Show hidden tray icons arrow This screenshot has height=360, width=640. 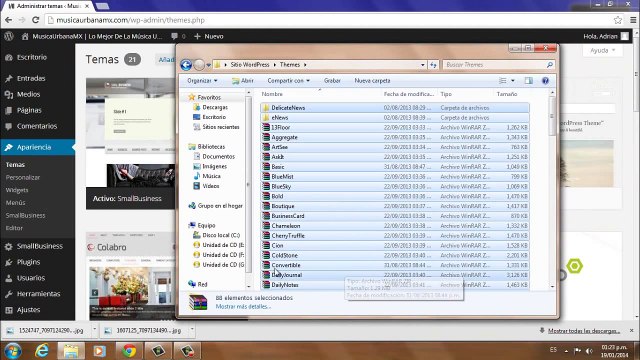pos(566,351)
